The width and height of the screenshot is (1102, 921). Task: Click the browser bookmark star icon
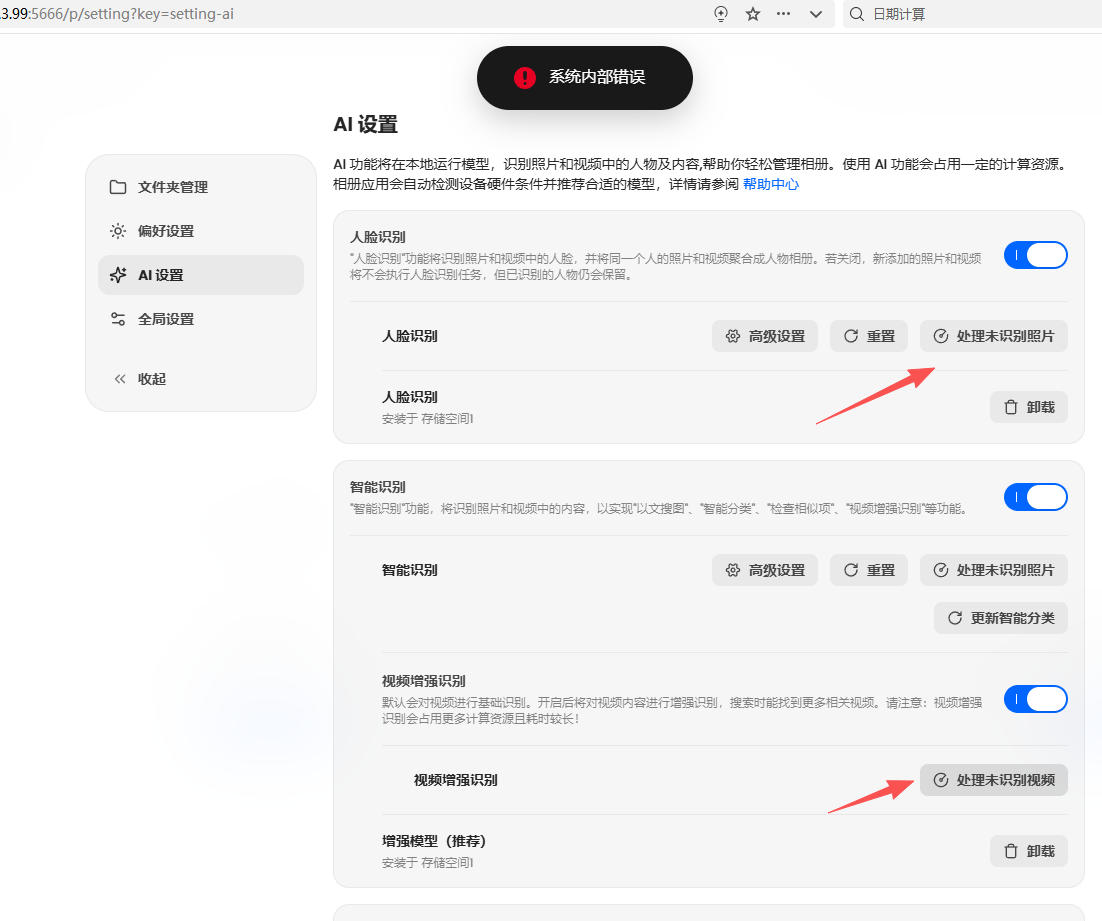(x=753, y=14)
